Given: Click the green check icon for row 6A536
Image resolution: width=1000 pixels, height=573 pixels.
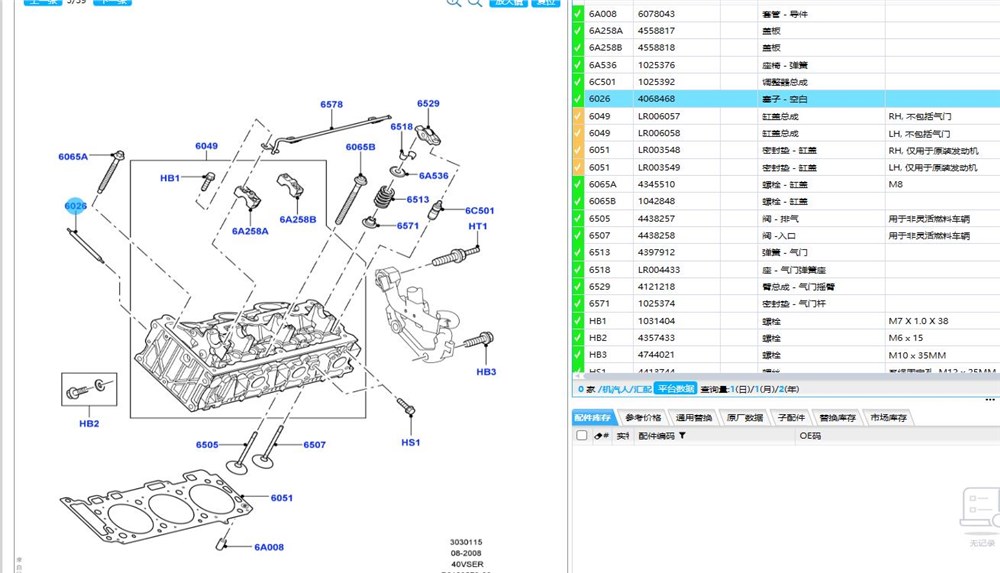Looking at the screenshot, I should (x=578, y=65).
